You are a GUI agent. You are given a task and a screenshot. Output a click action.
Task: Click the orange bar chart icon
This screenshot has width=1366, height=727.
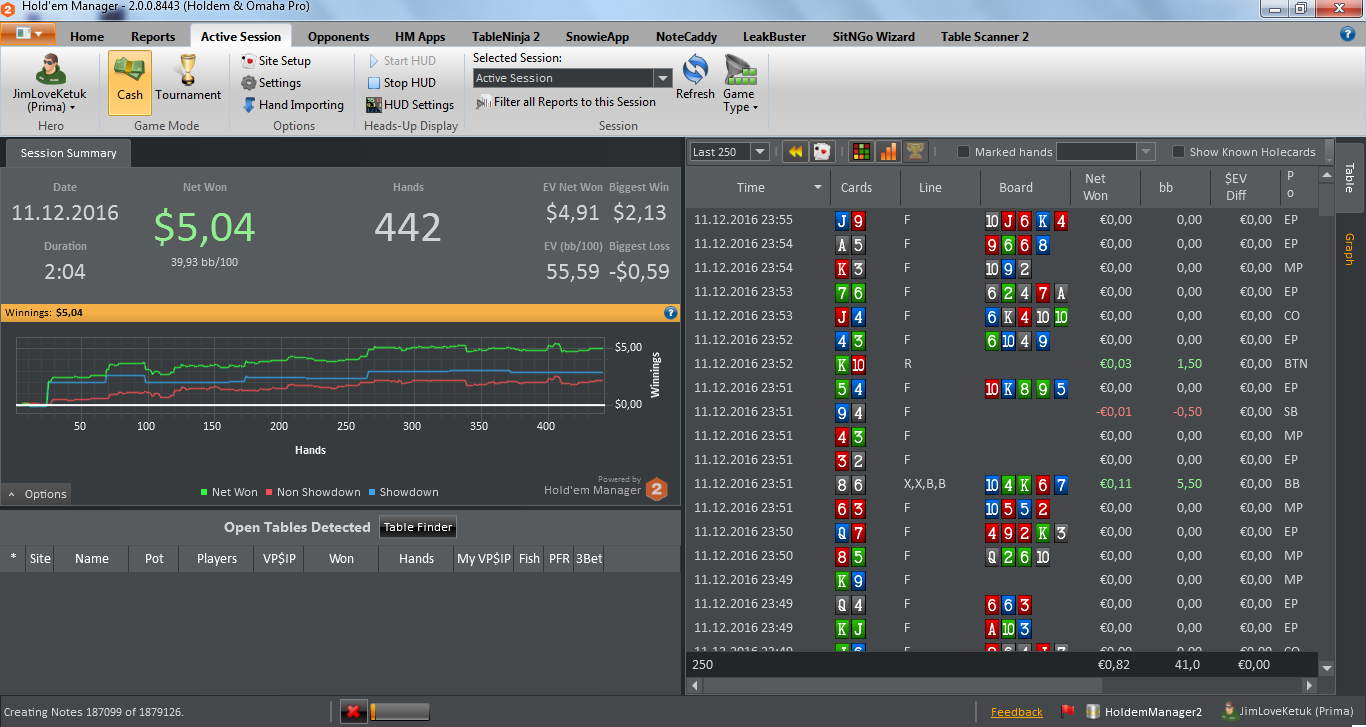point(888,152)
